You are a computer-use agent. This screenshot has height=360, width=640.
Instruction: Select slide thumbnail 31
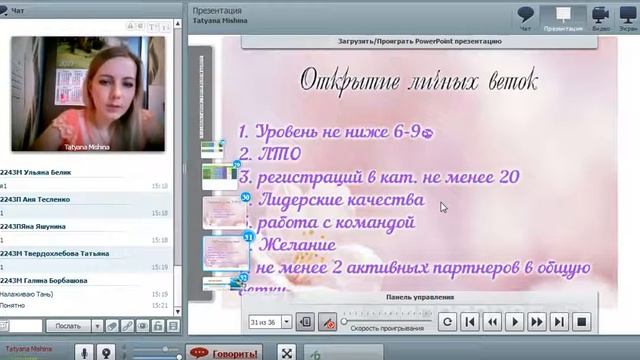(x=227, y=253)
